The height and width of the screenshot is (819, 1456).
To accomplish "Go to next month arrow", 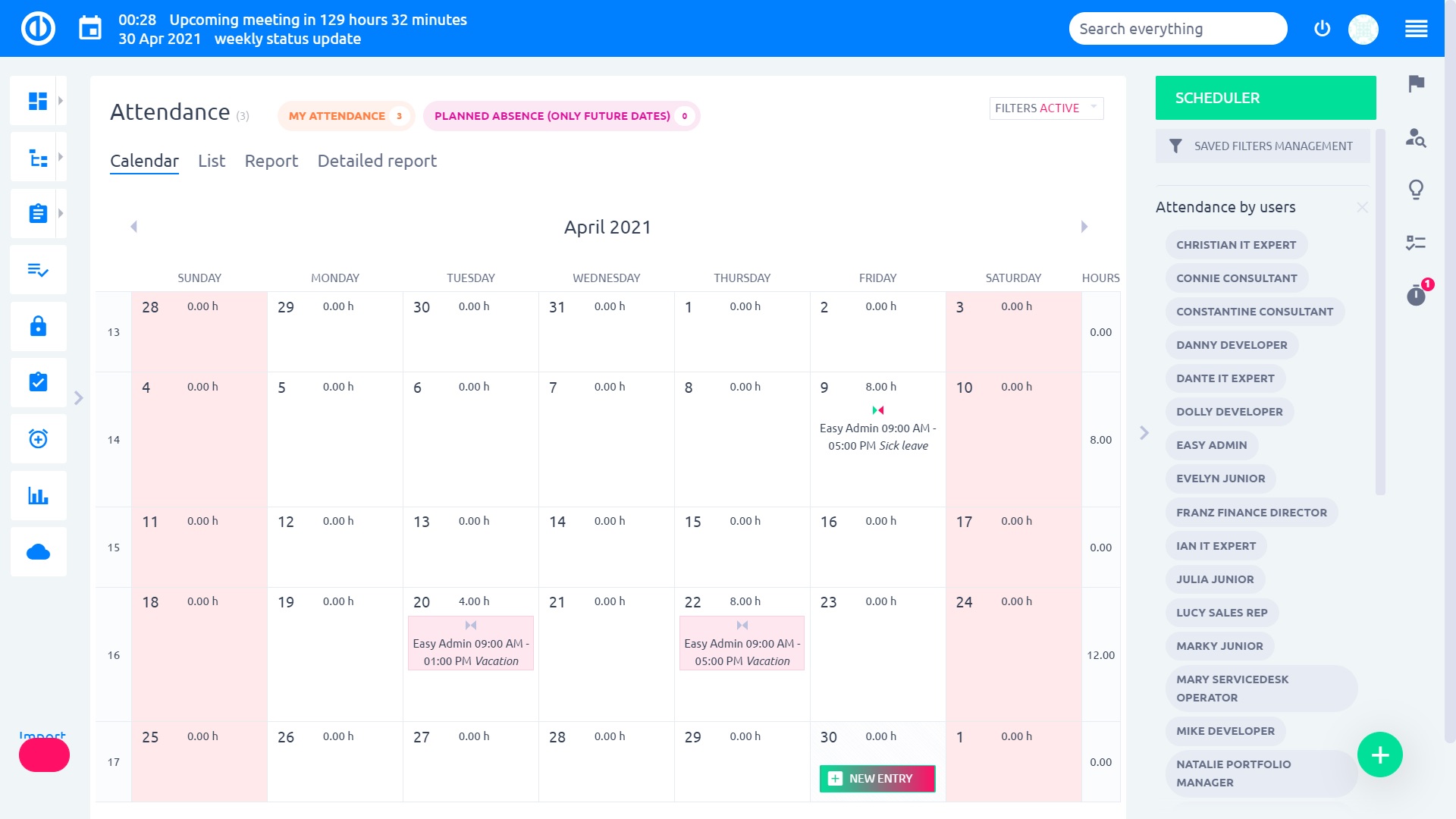I will pyautogui.click(x=1084, y=227).
